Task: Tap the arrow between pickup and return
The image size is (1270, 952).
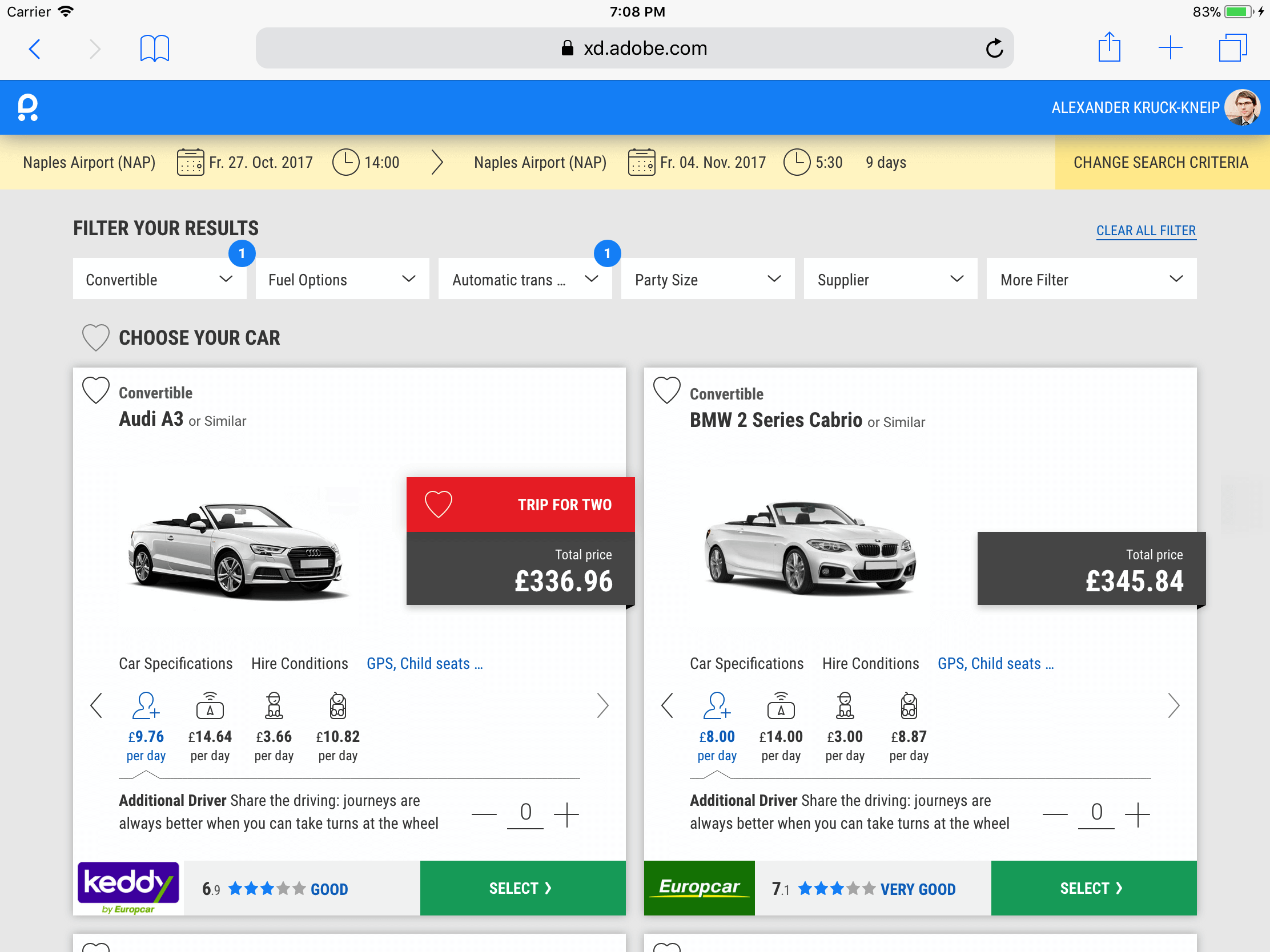Action: point(437,163)
